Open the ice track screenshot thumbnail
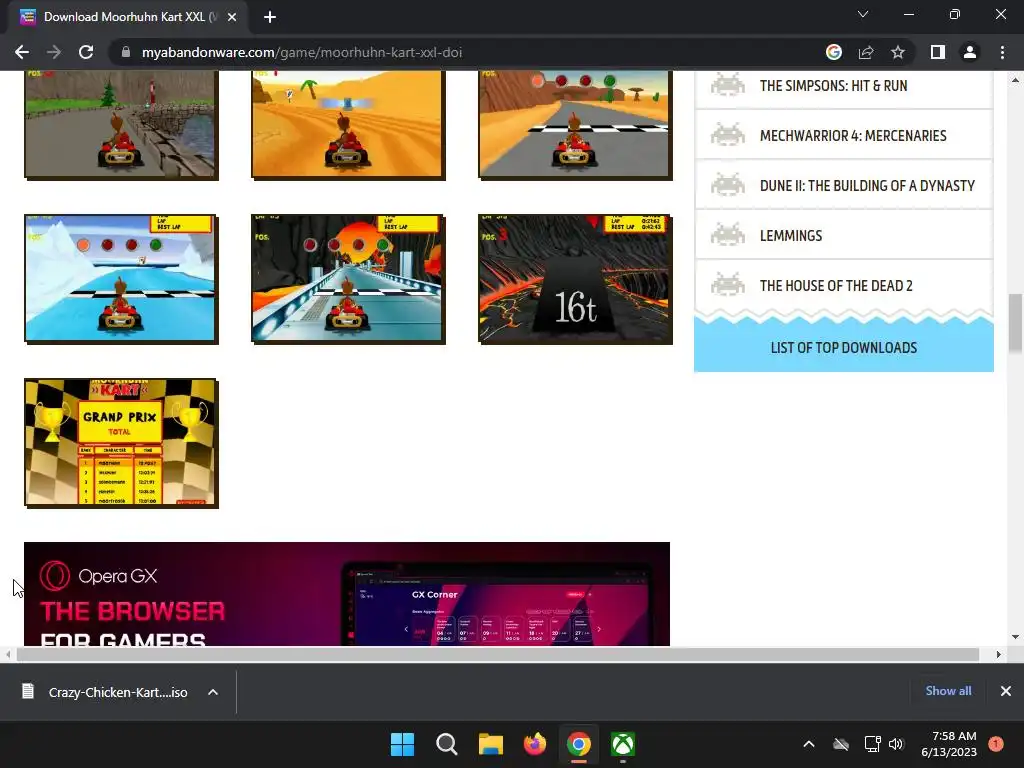 point(121,279)
